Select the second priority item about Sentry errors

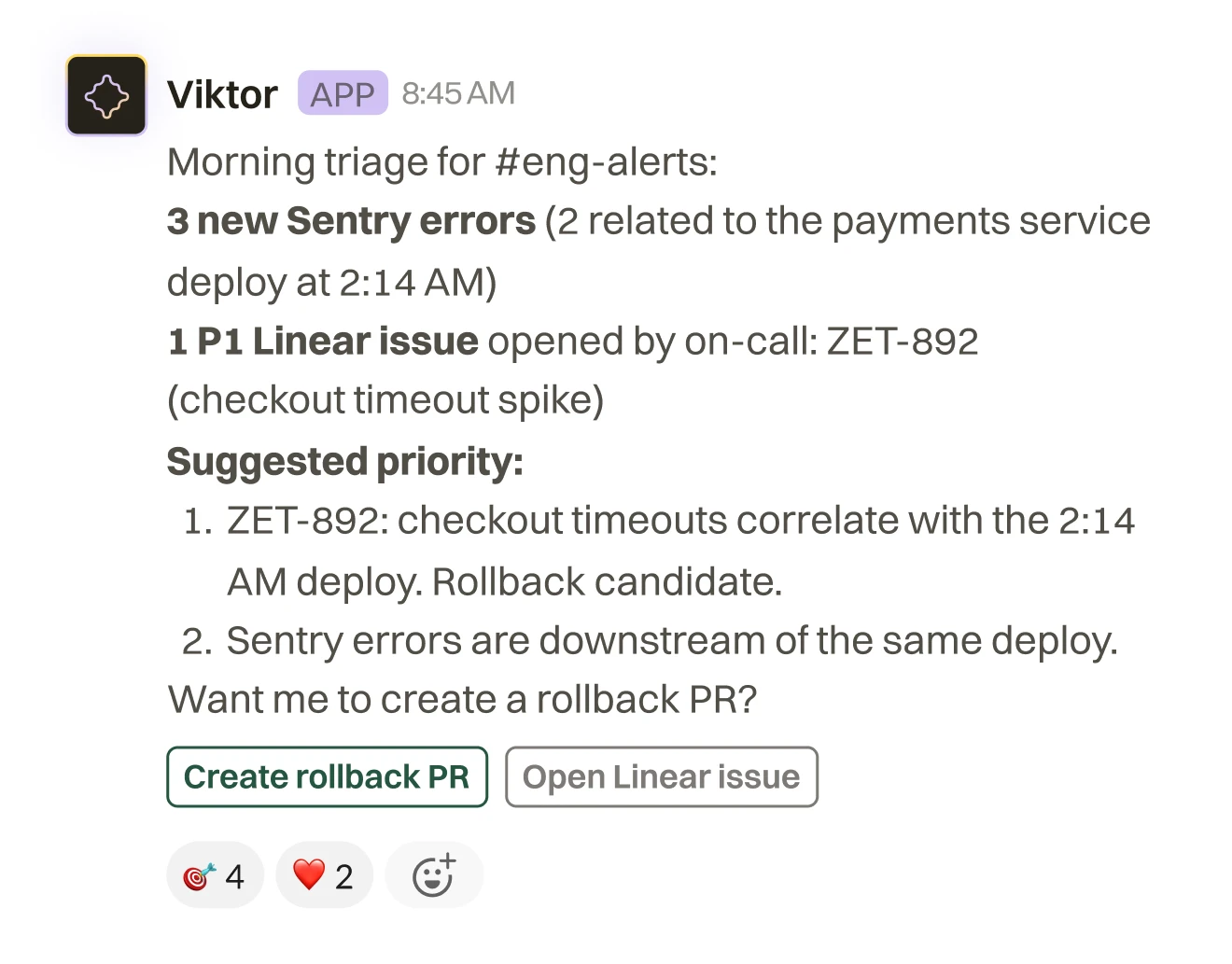click(671, 641)
